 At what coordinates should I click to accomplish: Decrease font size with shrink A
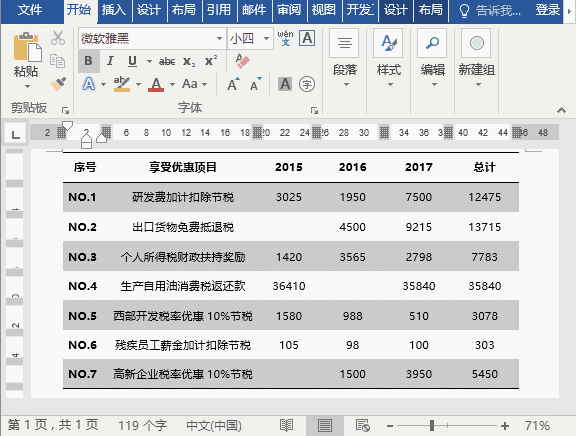click(x=256, y=84)
